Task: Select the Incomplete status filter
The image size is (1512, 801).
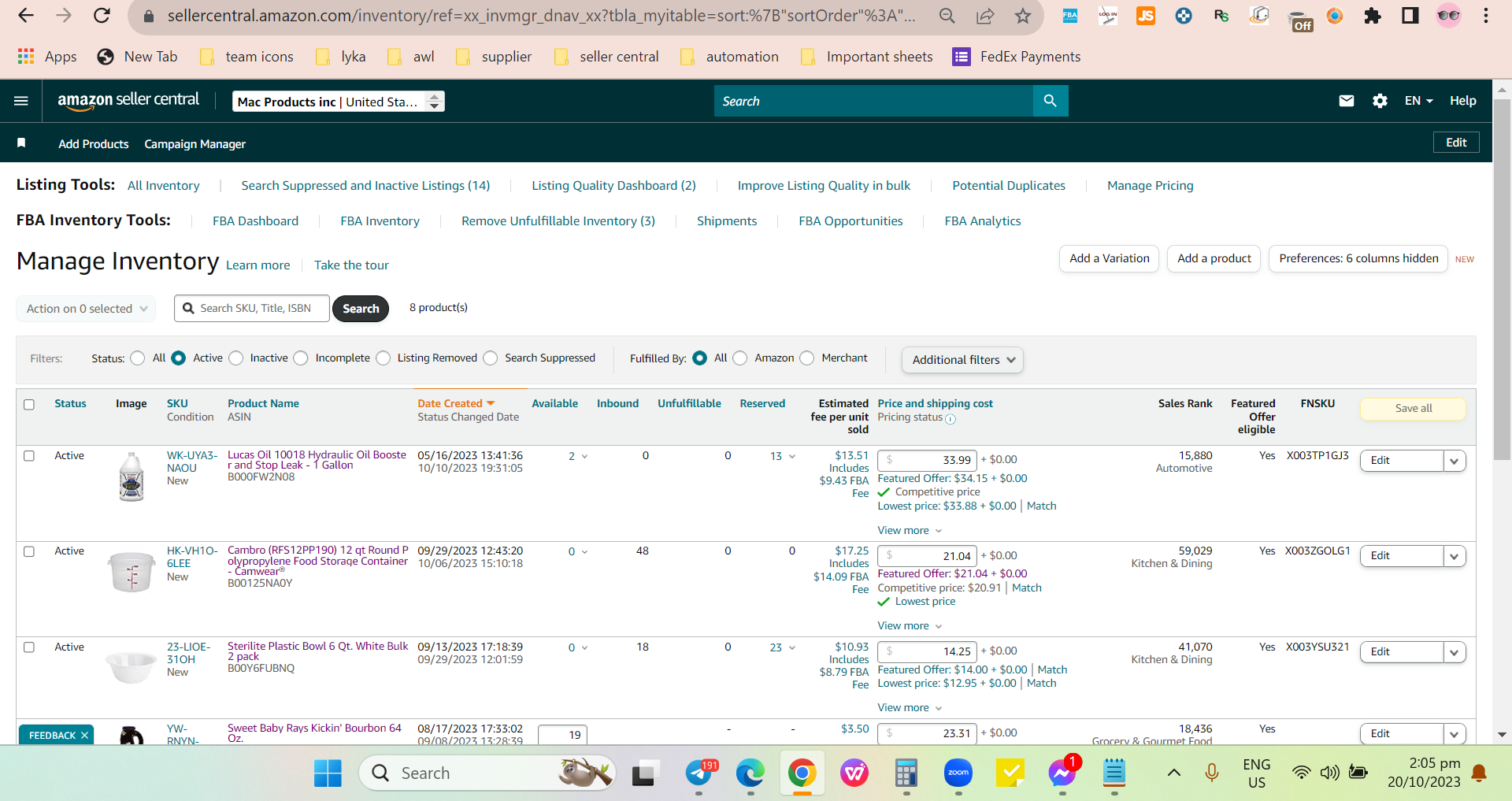Action: 301,358
